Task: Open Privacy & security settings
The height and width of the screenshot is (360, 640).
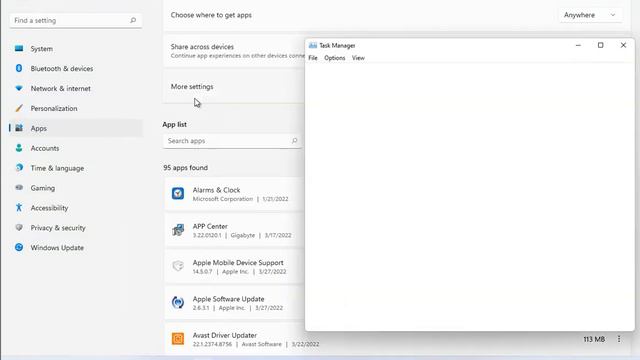Action: (58, 227)
